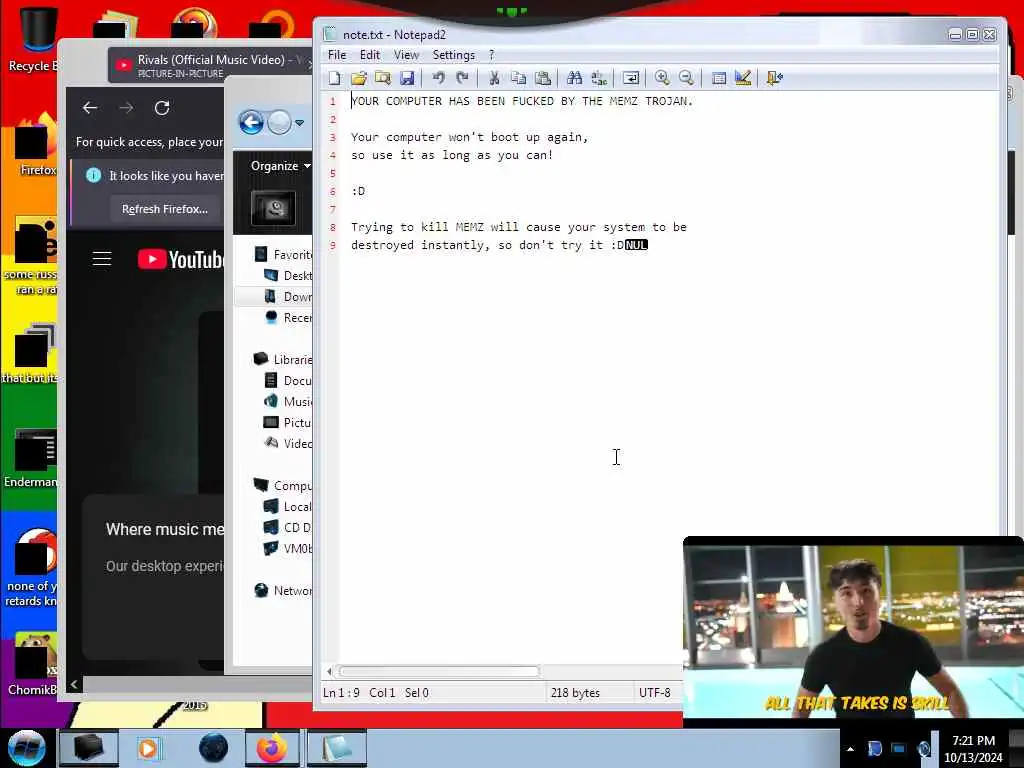Viewport: 1024px width, 768px height.
Task: Click the Cut scissors icon
Action: 494,78
